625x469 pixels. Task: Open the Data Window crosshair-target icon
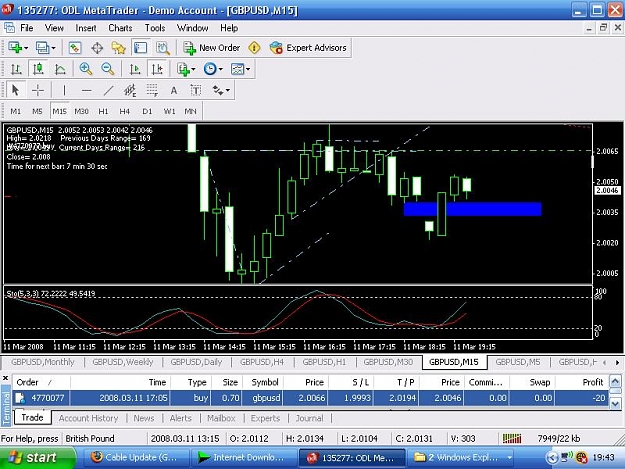point(97,48)
